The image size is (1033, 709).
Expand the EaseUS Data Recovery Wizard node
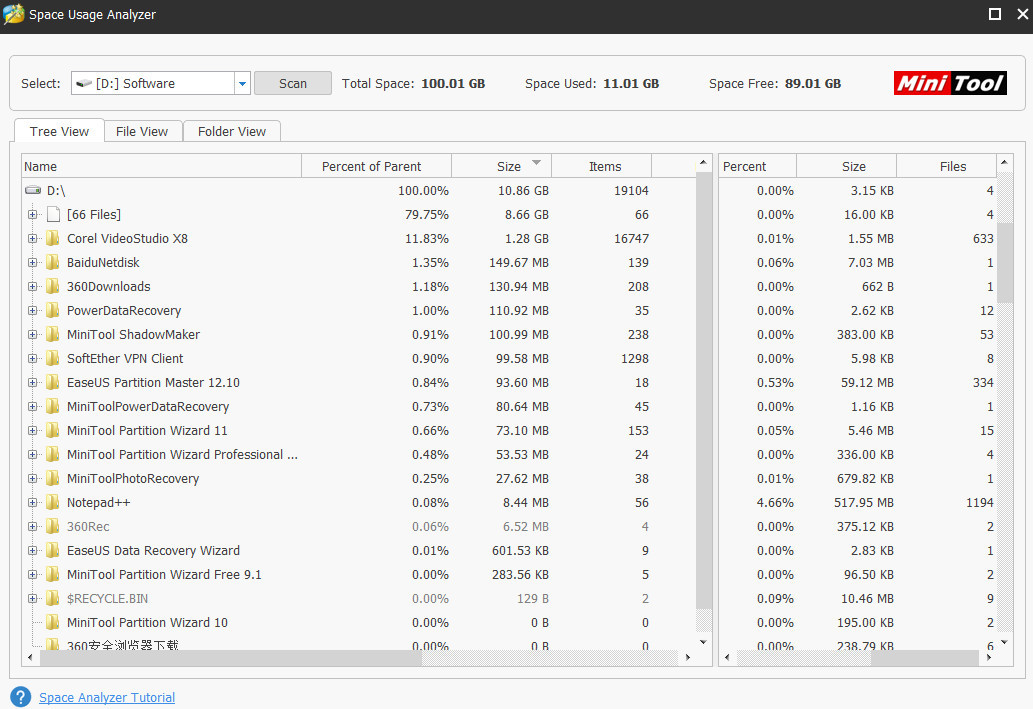coord(32,551)
